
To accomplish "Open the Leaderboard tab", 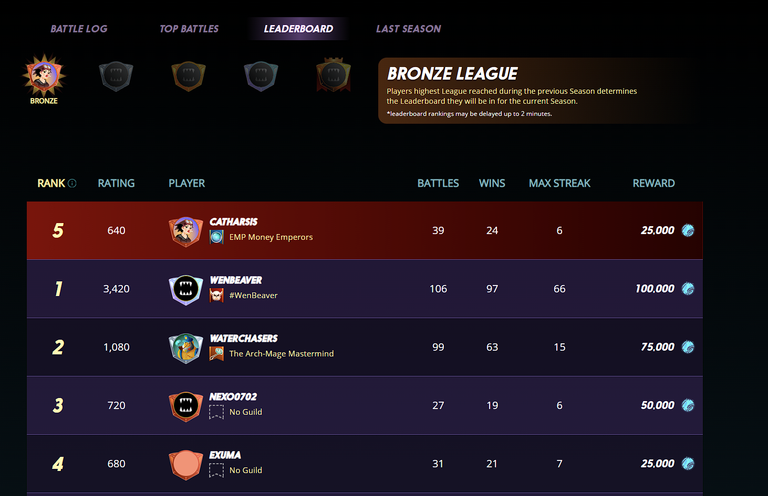I will point(298,29).
